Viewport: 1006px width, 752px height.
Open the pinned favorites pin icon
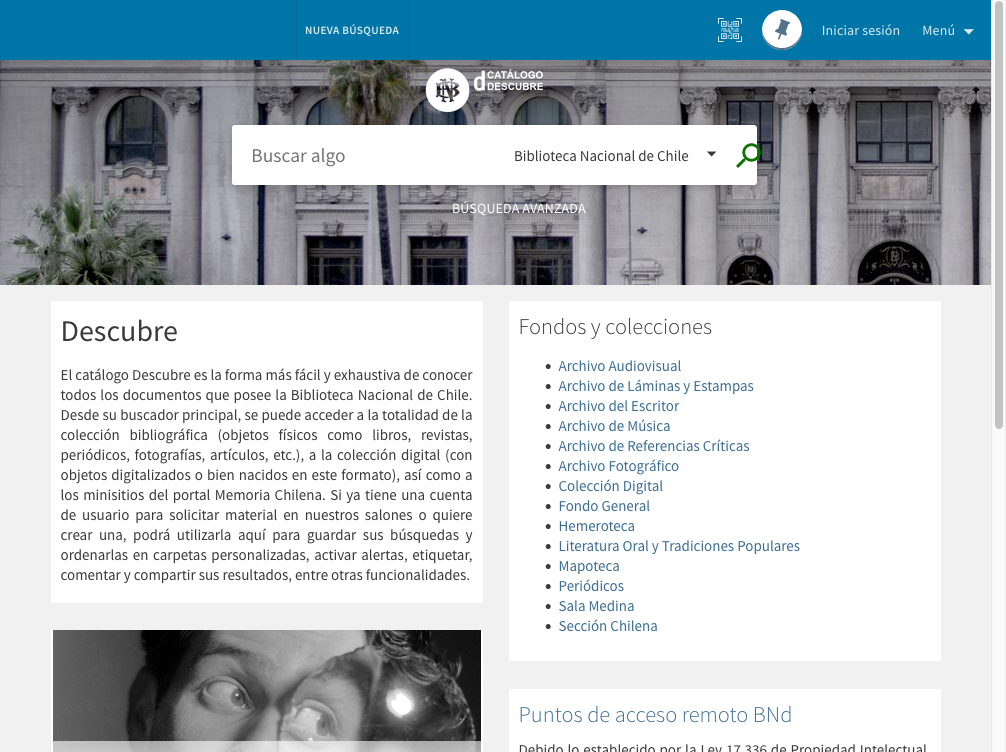click(782, 30)
